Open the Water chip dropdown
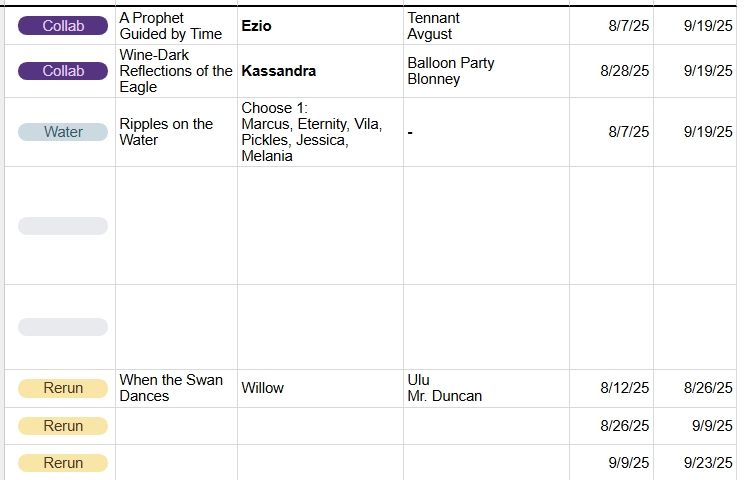746x480 pixels. pyautogui.click(x=62, y=132)
